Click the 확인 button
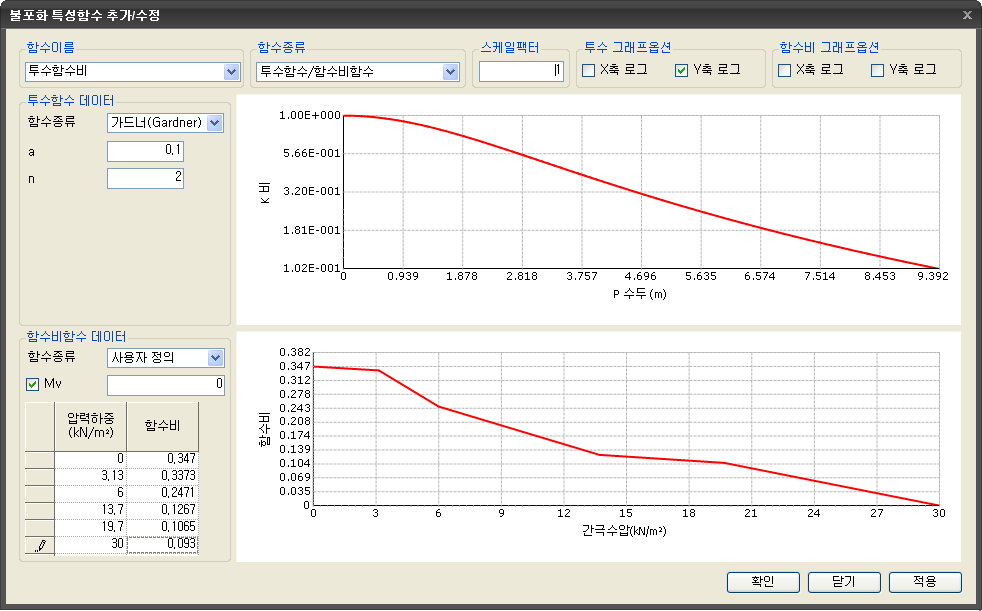This screenshot has height=611, width=982. tap(763, 582)
